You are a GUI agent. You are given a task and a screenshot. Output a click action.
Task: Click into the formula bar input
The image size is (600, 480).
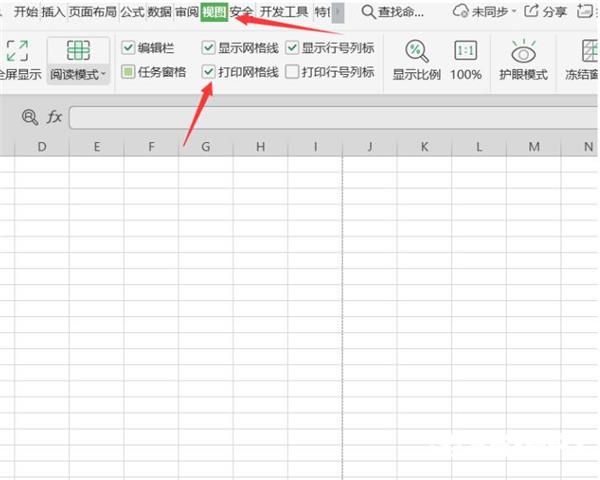point(333,118)
